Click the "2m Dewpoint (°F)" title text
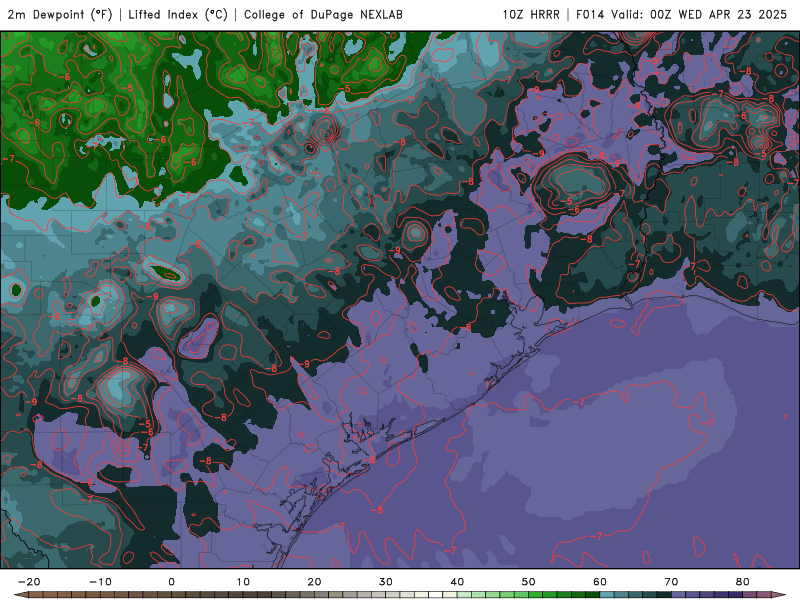 click(x=60, y=15)
